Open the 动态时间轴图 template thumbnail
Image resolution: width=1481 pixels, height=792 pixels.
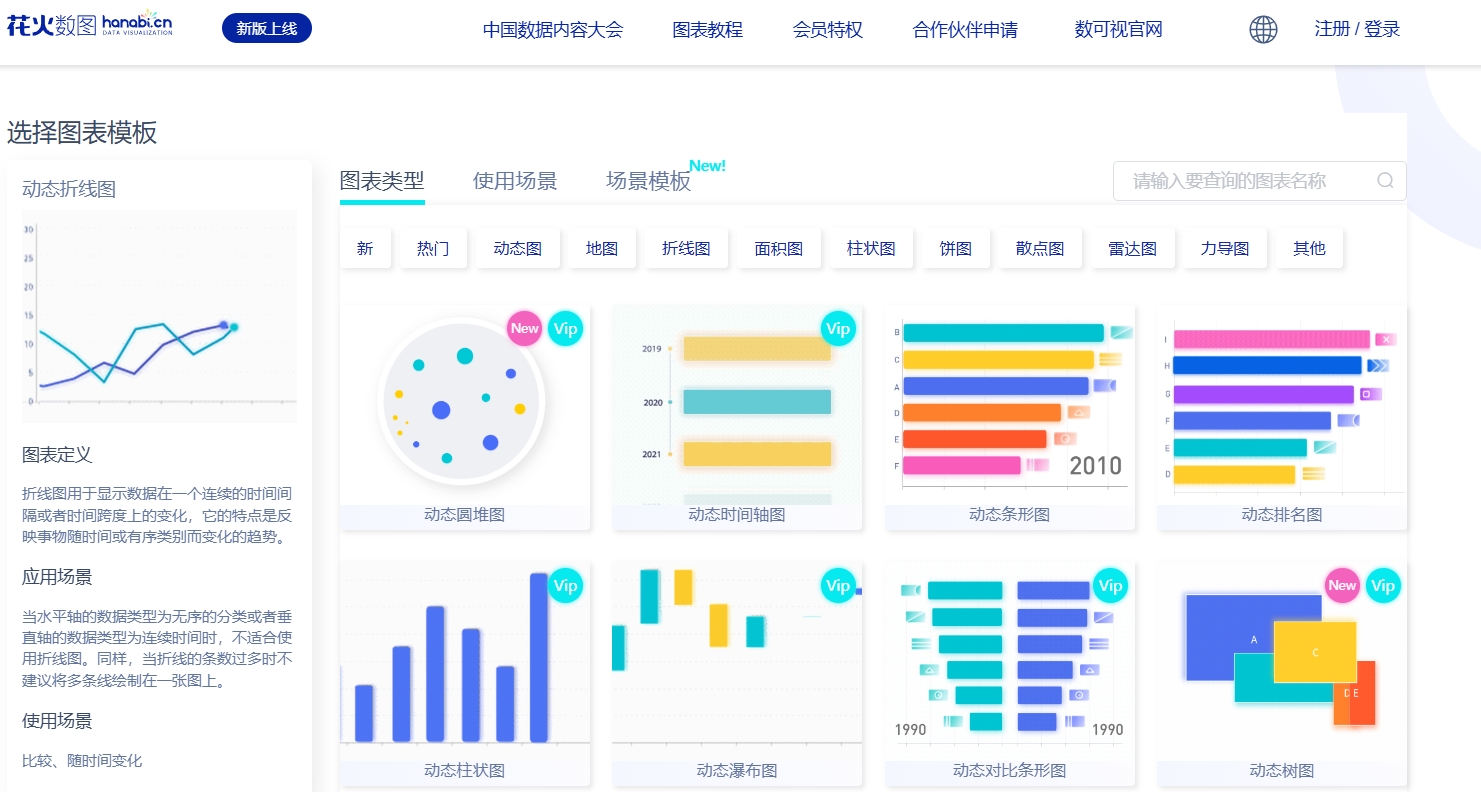click(x=737, y=405)
